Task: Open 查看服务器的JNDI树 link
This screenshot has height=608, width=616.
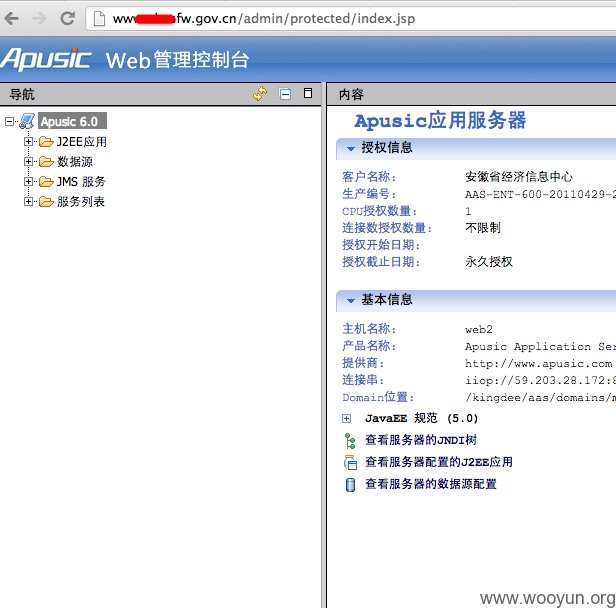Action: [421, 440]
